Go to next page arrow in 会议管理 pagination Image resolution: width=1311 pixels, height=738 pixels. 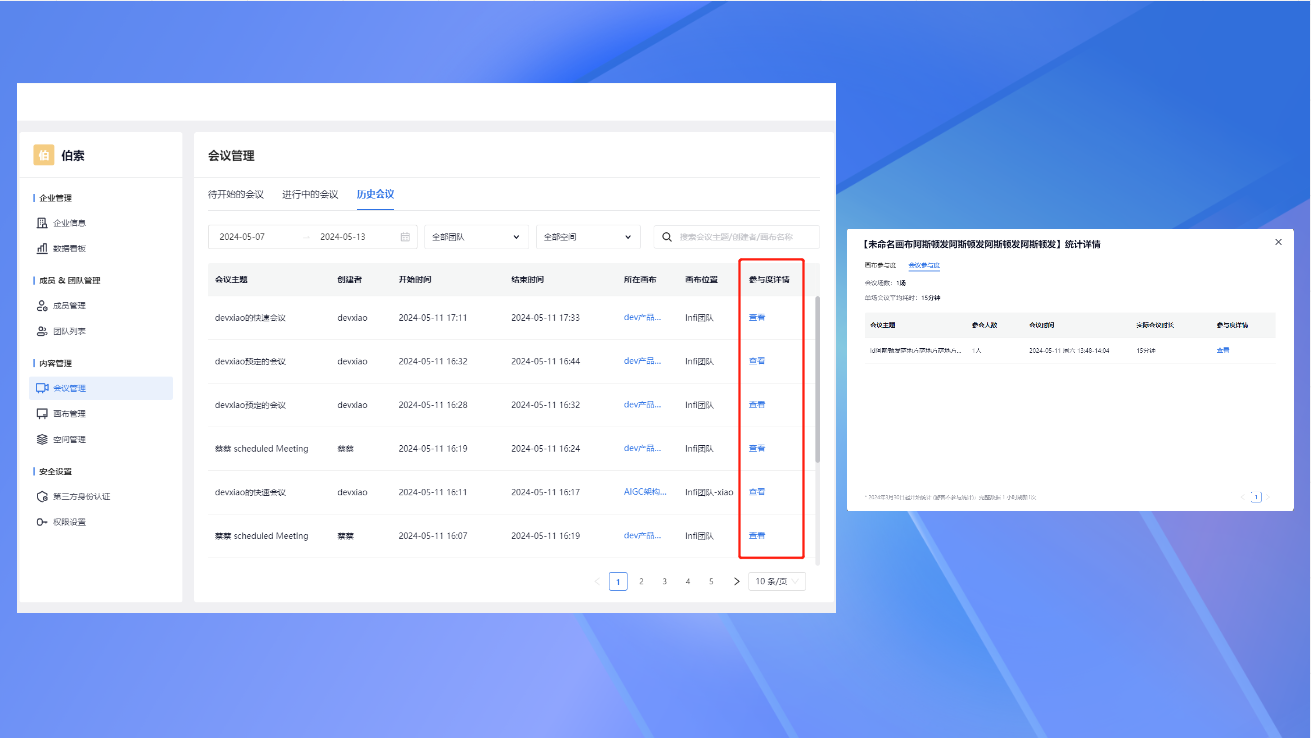tap(737, 581)
